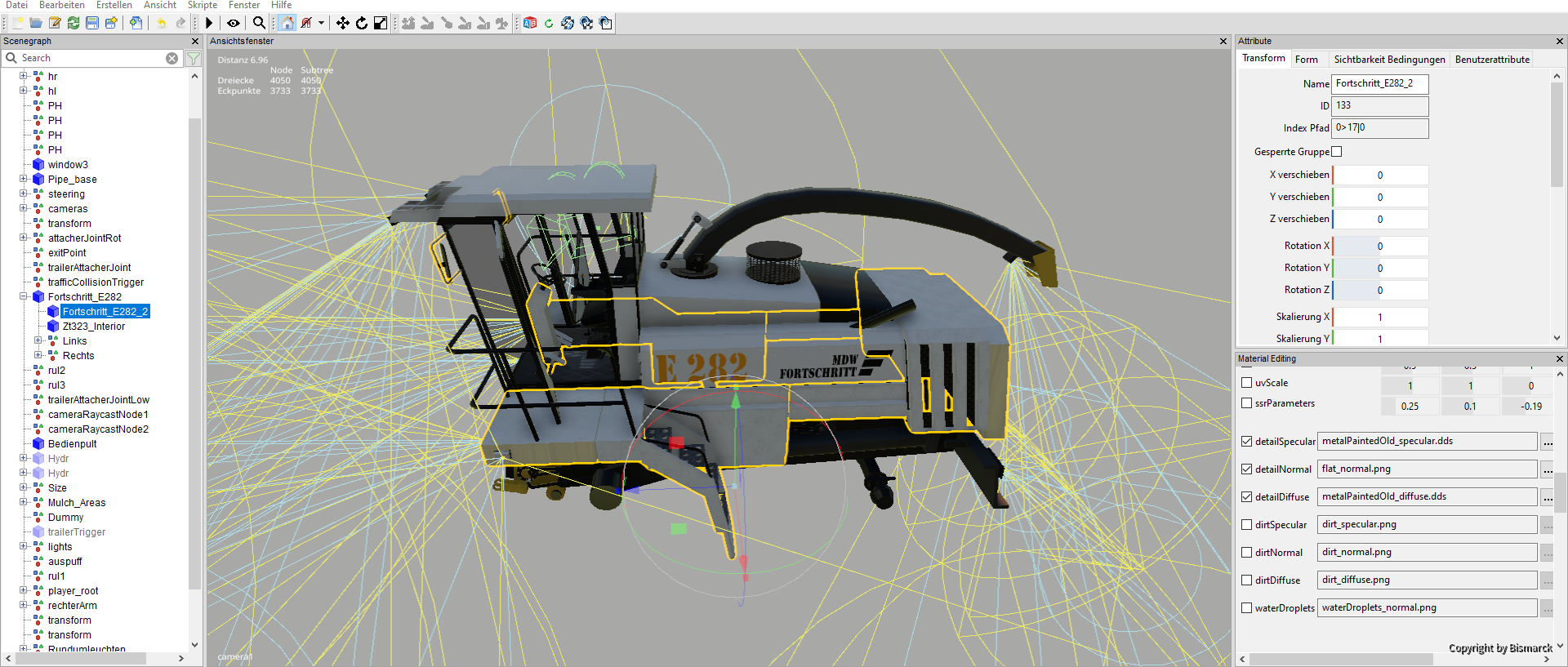Click the filter icon beside scenegraph search

pyautogui.click(x=194, y=58)
